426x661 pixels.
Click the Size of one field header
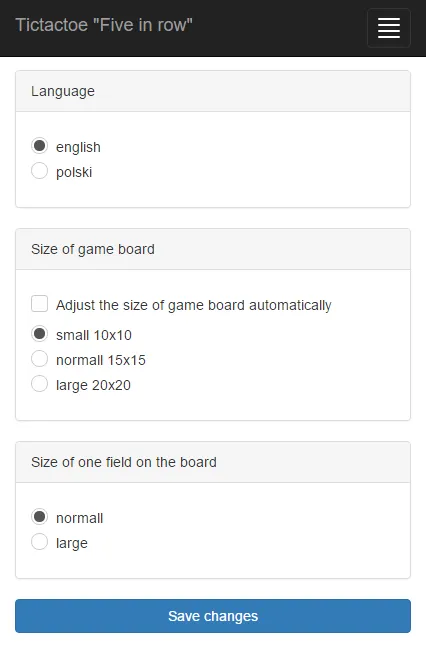click(213, 462)
